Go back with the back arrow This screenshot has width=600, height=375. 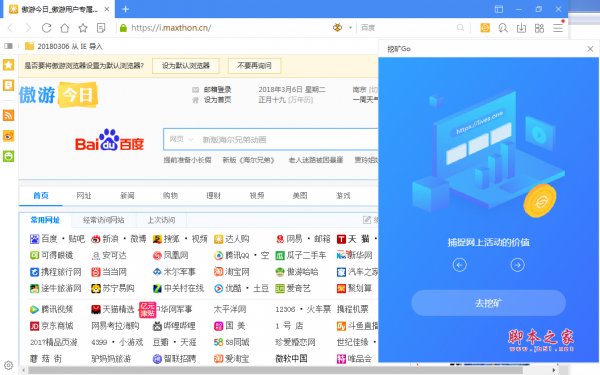tap(10, 28)
